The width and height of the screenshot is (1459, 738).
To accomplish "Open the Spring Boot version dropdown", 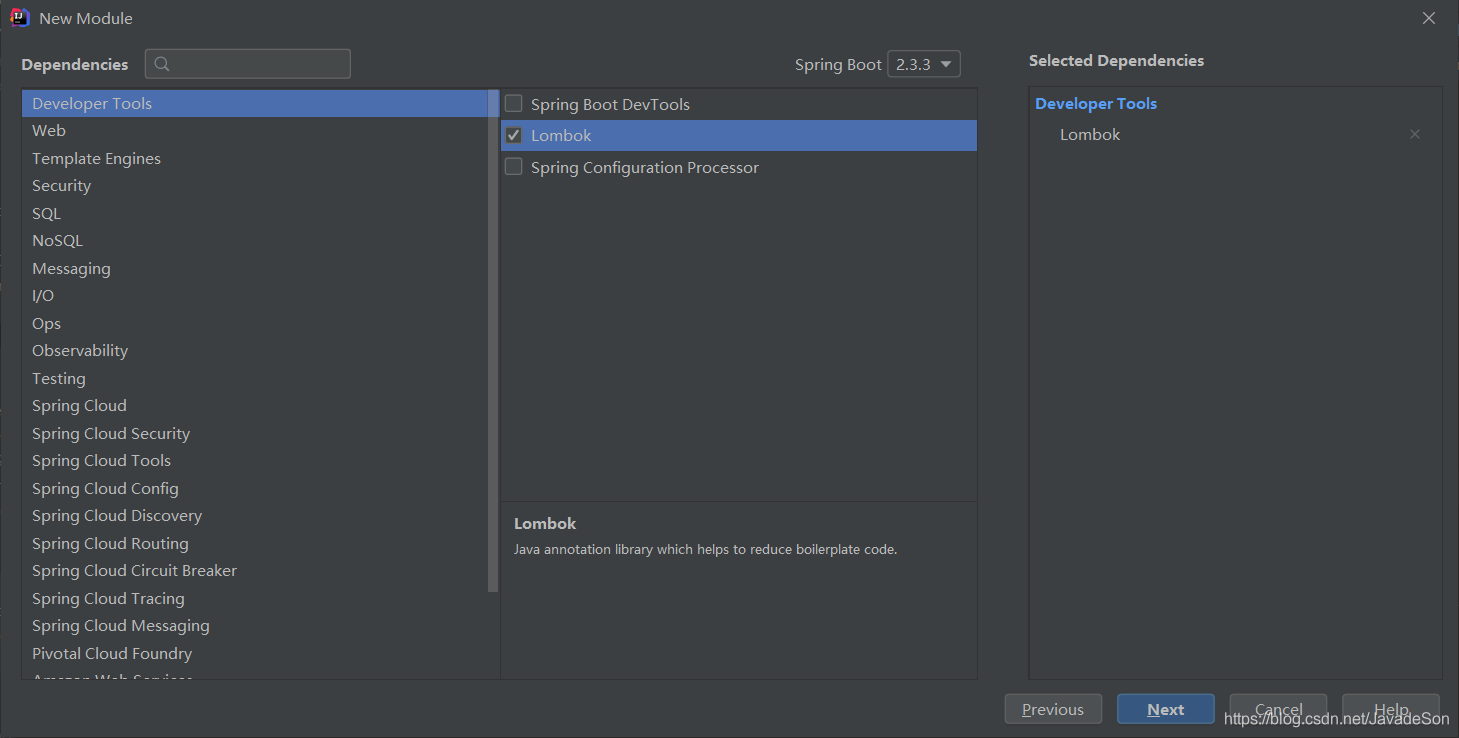I will click(924, 64).
